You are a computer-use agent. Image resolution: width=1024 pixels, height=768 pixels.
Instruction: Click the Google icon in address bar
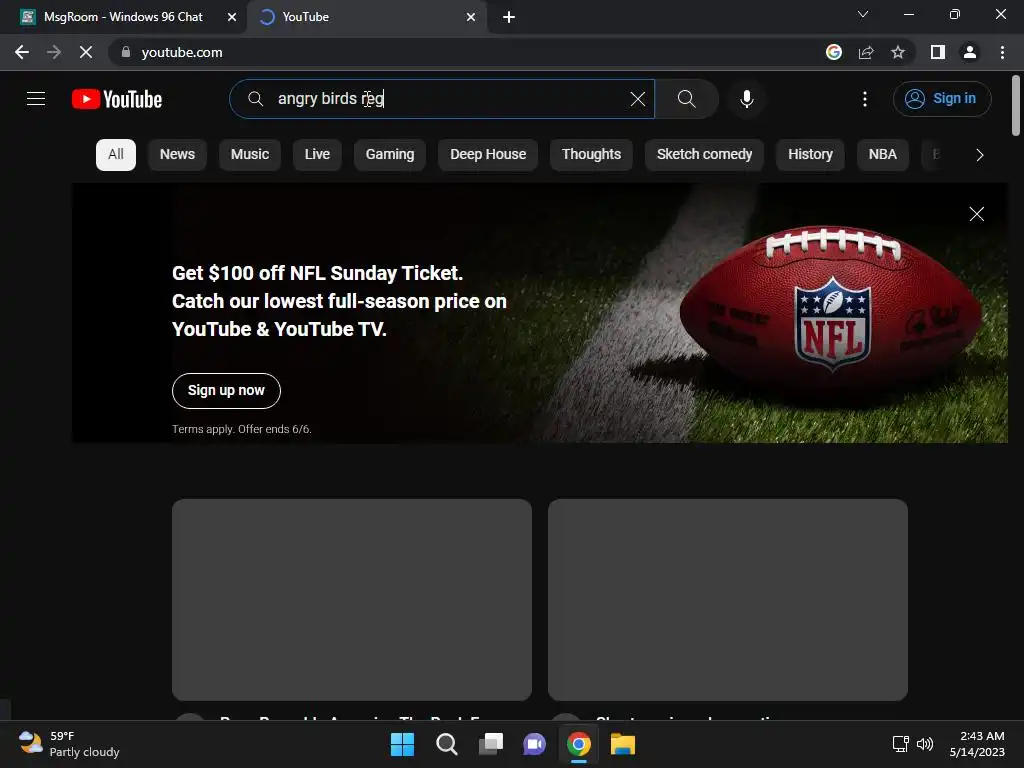click(x=834, y=52)
